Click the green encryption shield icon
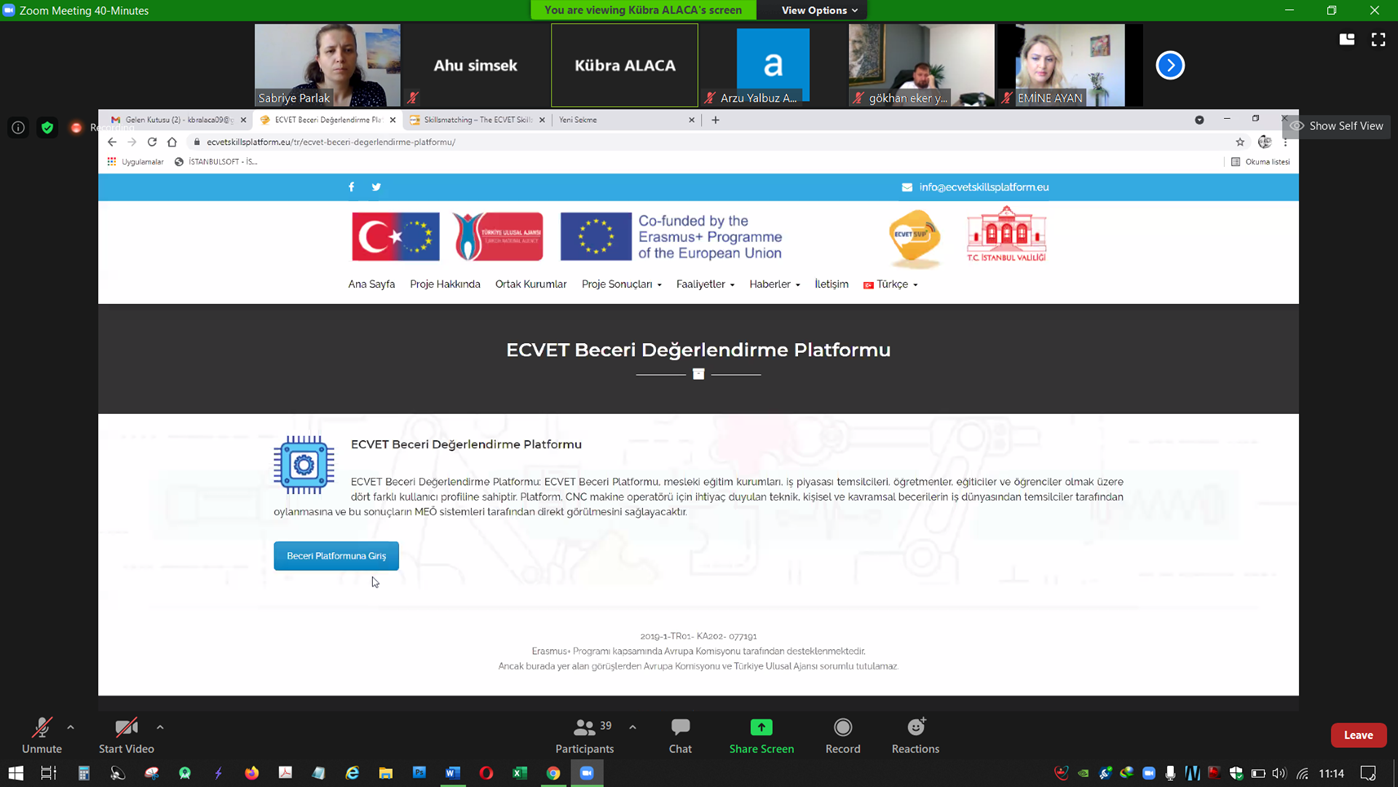Screen dimensions: 1398x787 (47, 127)
